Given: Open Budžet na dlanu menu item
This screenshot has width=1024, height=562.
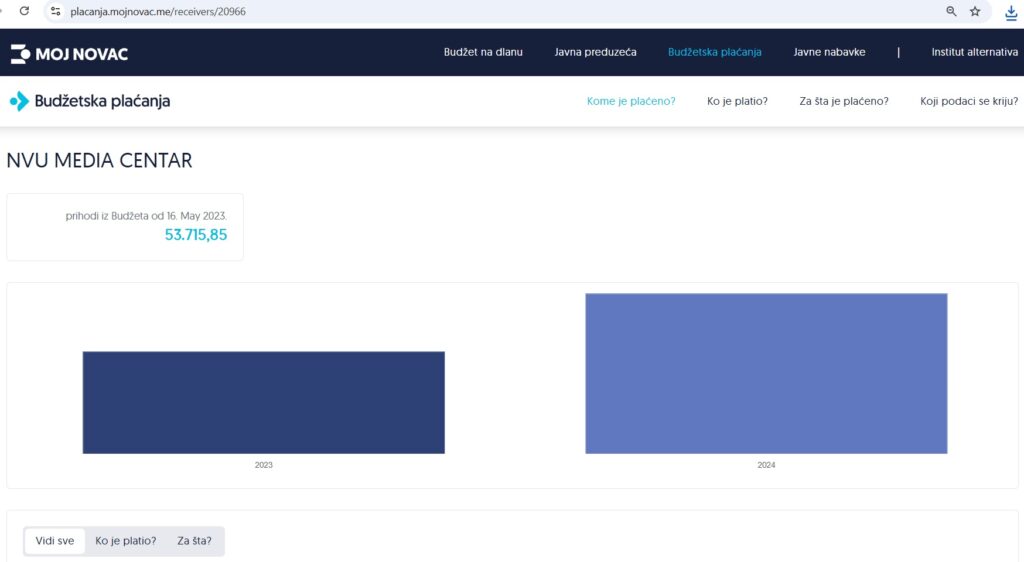Looking at the screenshot, I should (x=483, y=52).
